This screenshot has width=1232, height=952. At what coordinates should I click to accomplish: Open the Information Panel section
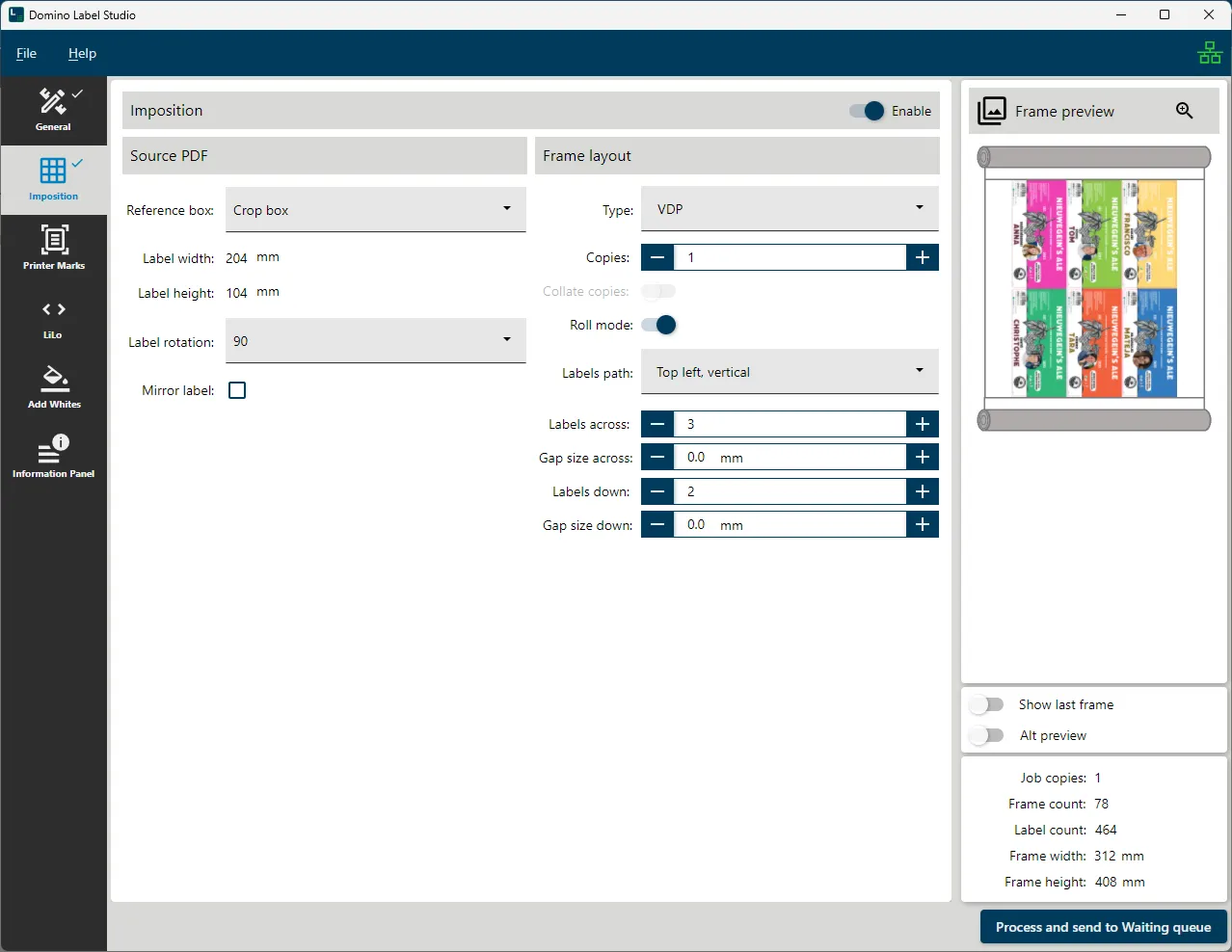tap(53, 456)
